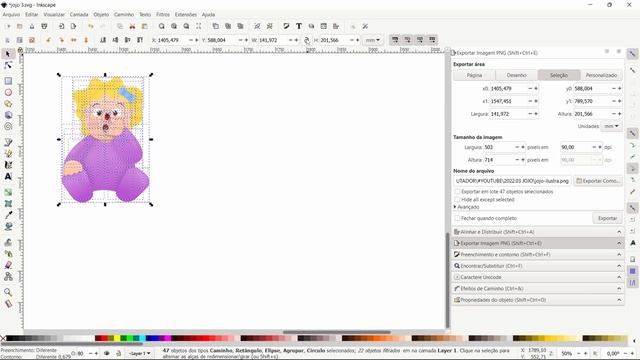The width and height of the screenshot is (640, 360).
Task: Select the Gradient tool
Action: pyautogui.click(x=8, y=192)
